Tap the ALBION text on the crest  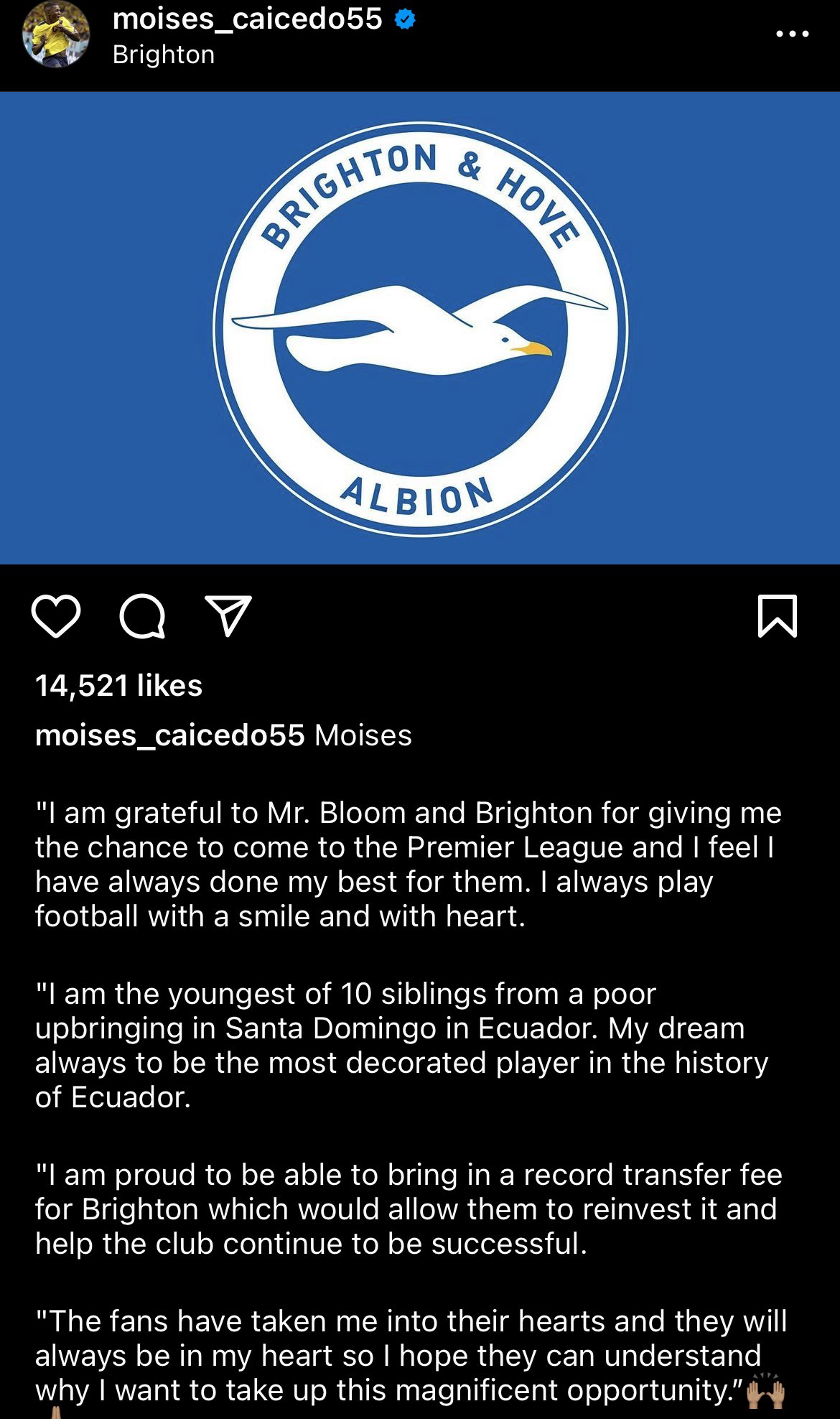tap(417, 496)
